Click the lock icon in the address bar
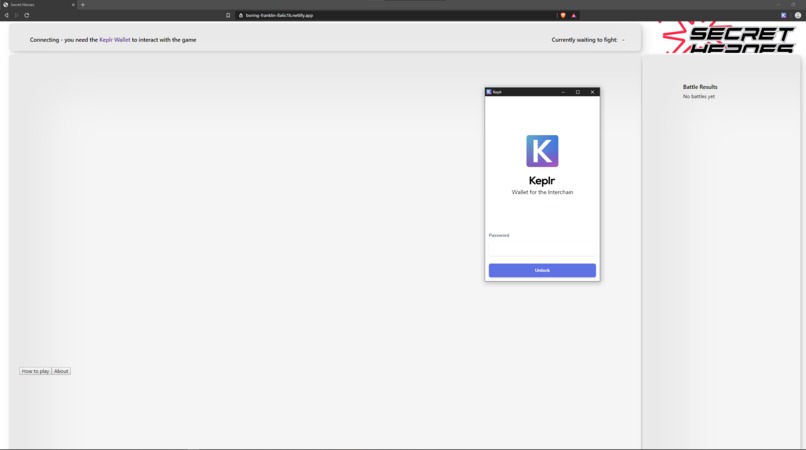 (x=241, y=15)
